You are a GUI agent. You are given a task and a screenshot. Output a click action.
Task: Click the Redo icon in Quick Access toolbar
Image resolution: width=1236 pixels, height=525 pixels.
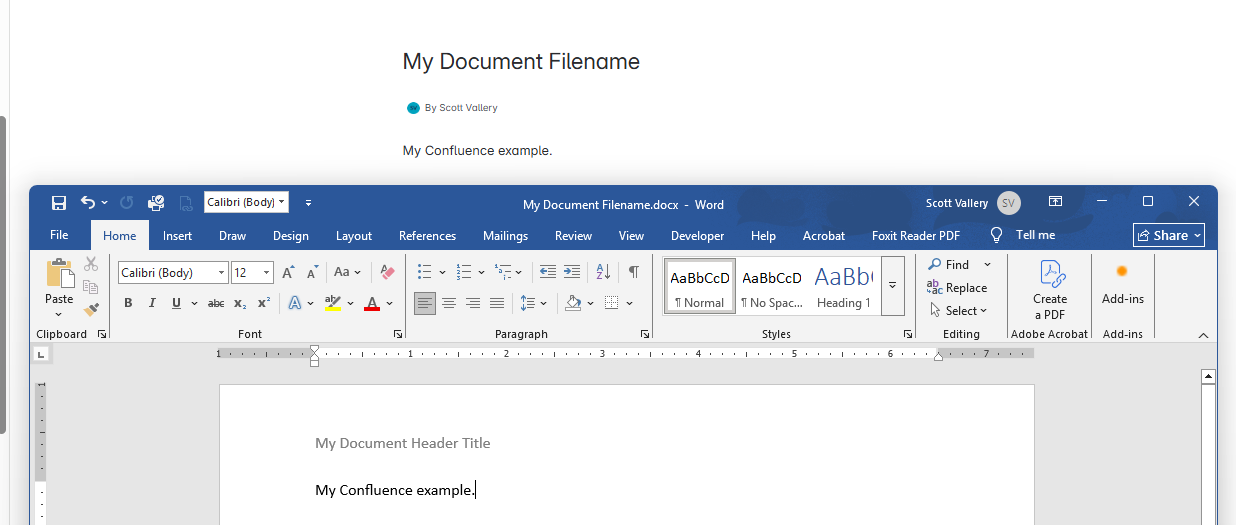(127, 203)
